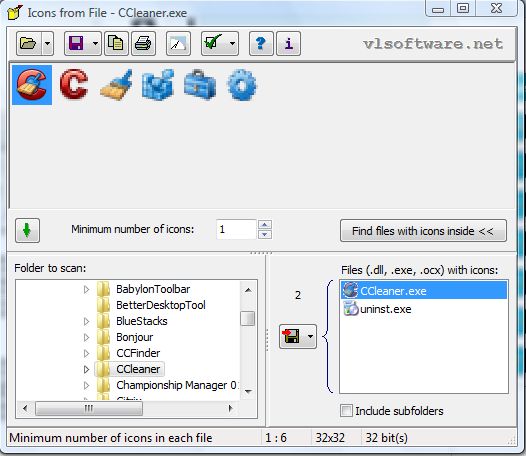Decrease minimum number of icons
Viewport: 526px width, 456px height.
(x=265, y=234)
